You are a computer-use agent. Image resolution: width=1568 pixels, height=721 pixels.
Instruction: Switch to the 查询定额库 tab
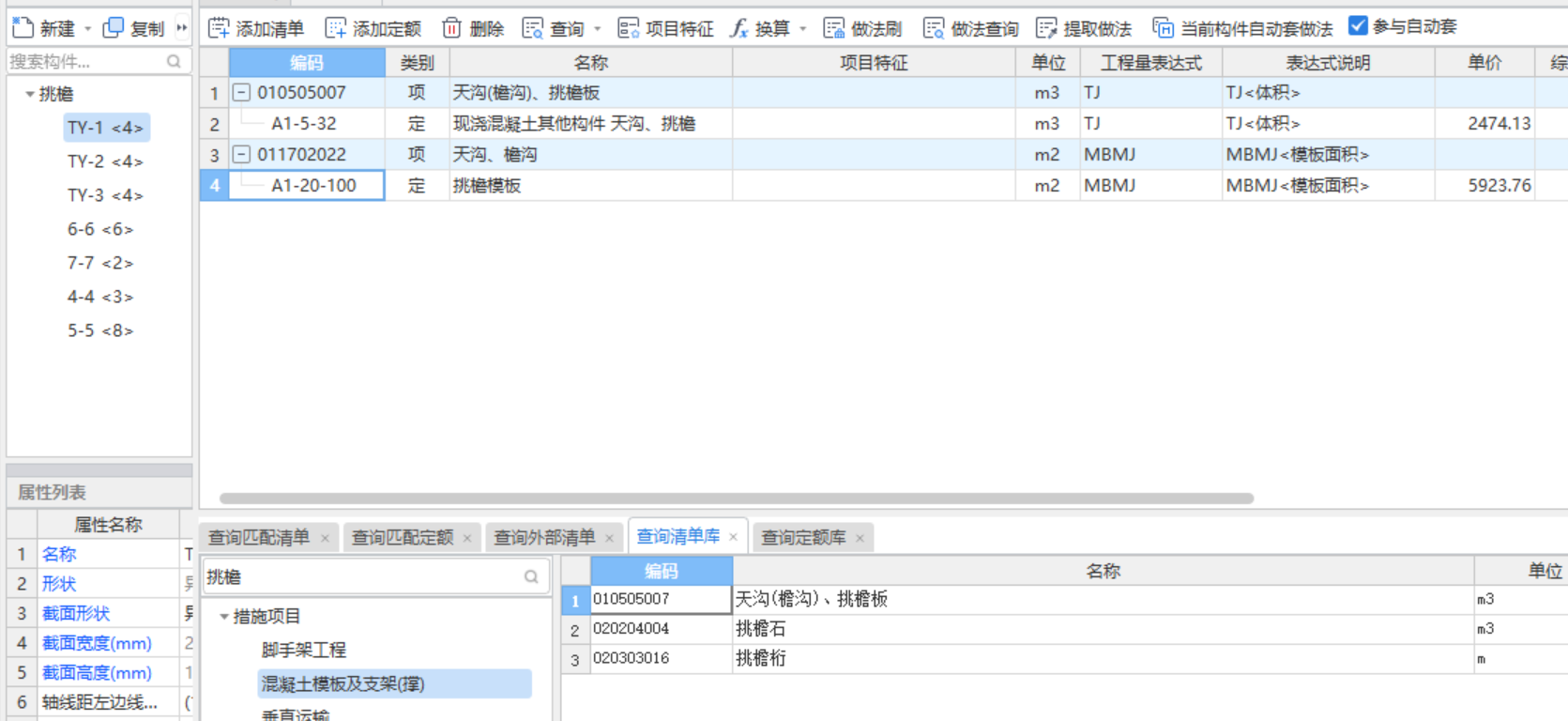pos(803,538)
